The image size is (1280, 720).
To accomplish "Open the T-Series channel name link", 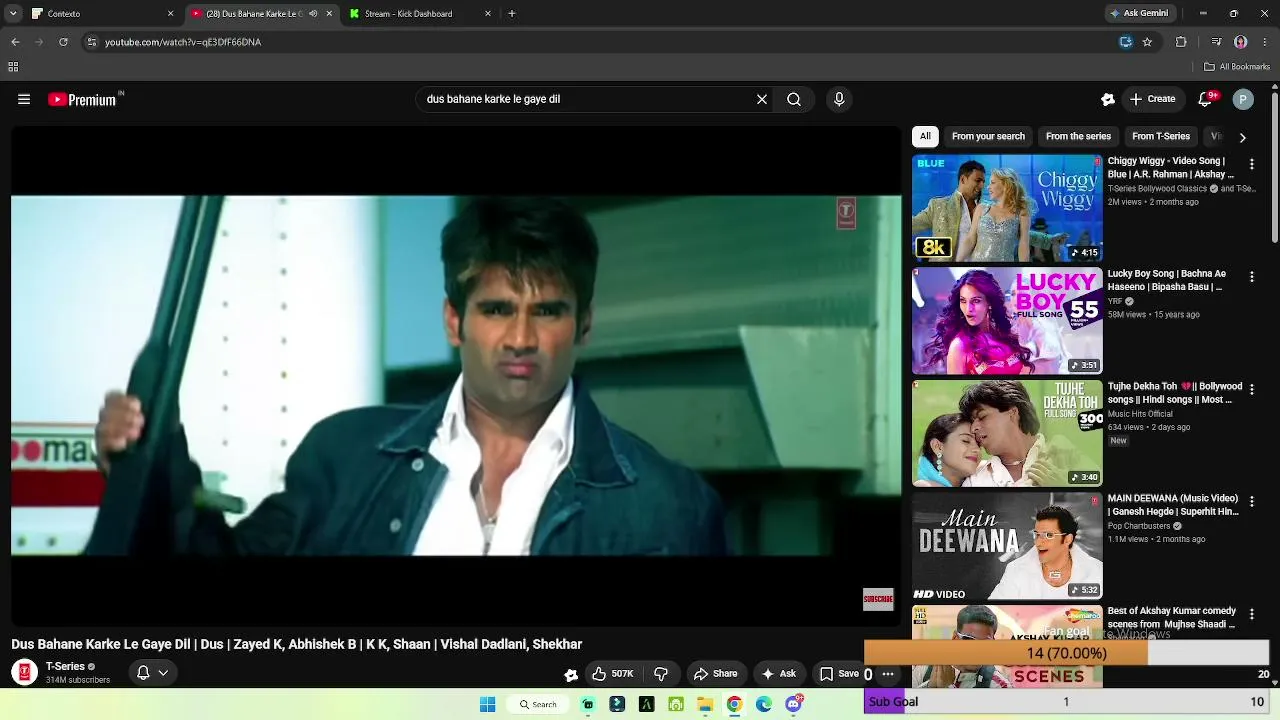I will pyautogui.click(x=65, y=667).
